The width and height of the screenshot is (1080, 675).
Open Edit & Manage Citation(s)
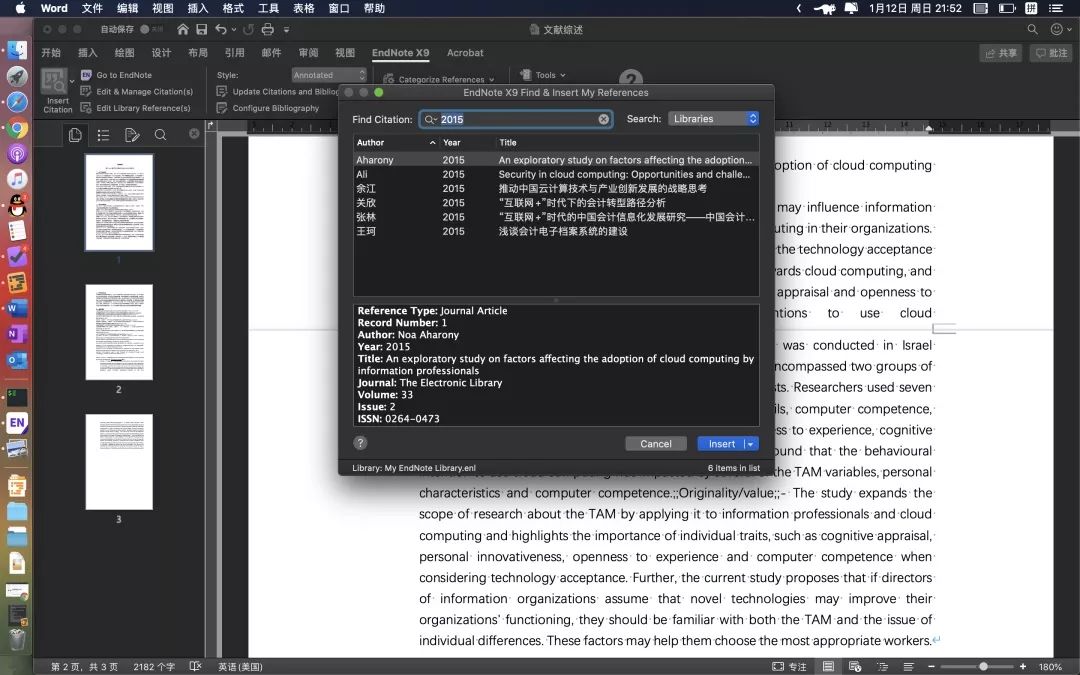[x=136, y=92]
